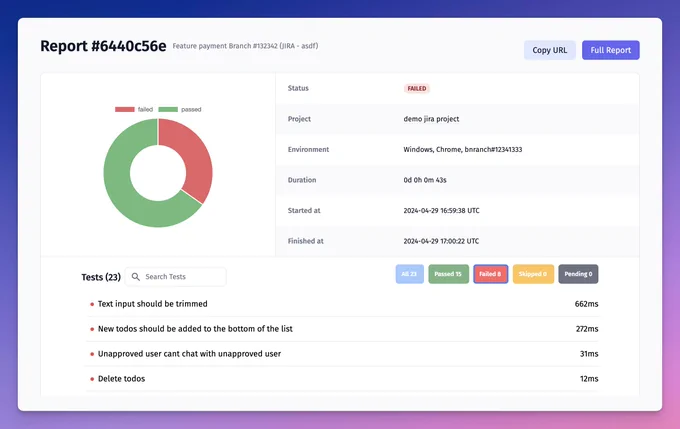Screen dimensions: 680x429
Task: Filter tests by Pending 0
Action: click(578, 274)
